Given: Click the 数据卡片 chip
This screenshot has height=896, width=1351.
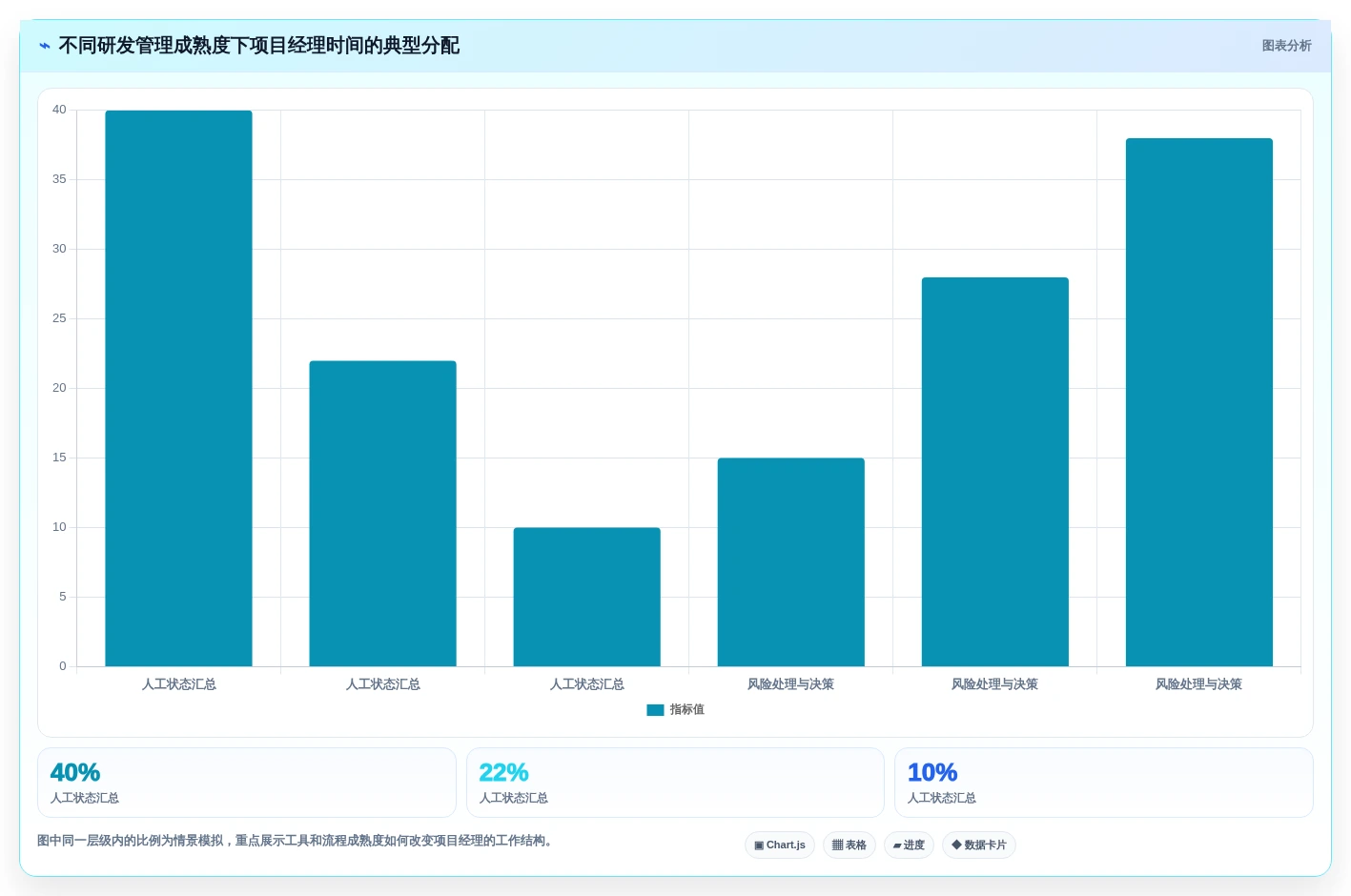Looking at the screenshot, I should click(978, 845).
